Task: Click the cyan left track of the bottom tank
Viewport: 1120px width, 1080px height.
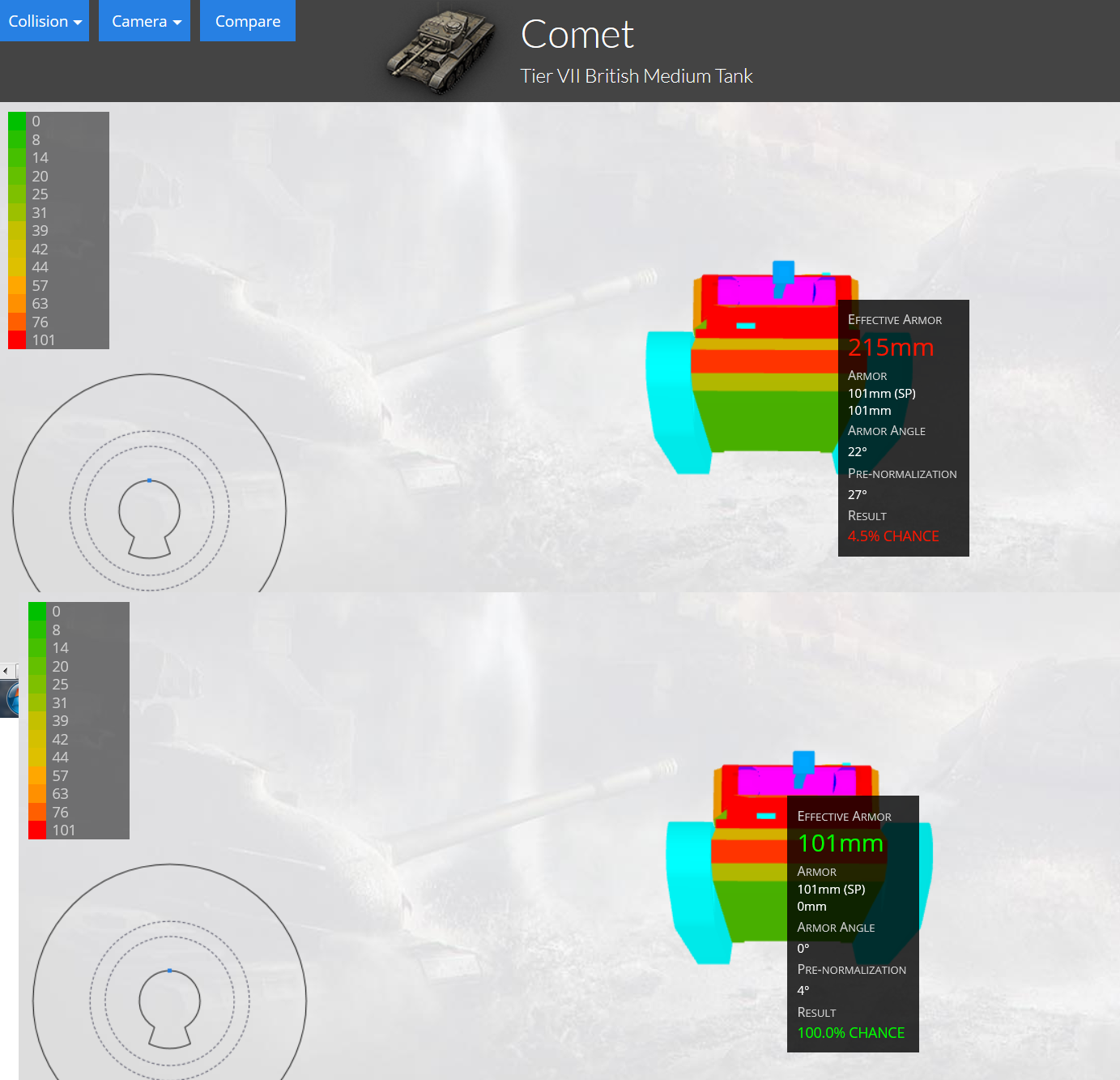Action: 693,891
